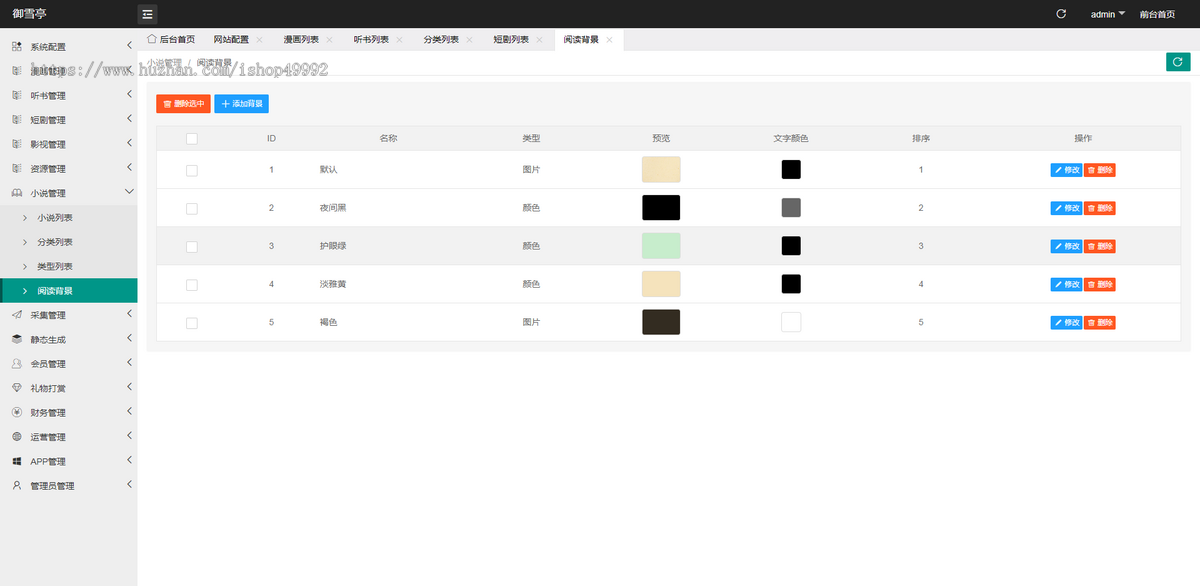Click the 财务管理 sidebar icon

[17, 412]
